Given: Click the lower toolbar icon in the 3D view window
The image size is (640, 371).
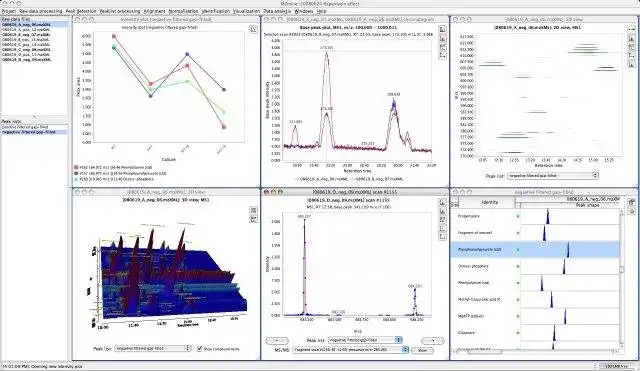Looking at the screenshot, I should point(253,219).
